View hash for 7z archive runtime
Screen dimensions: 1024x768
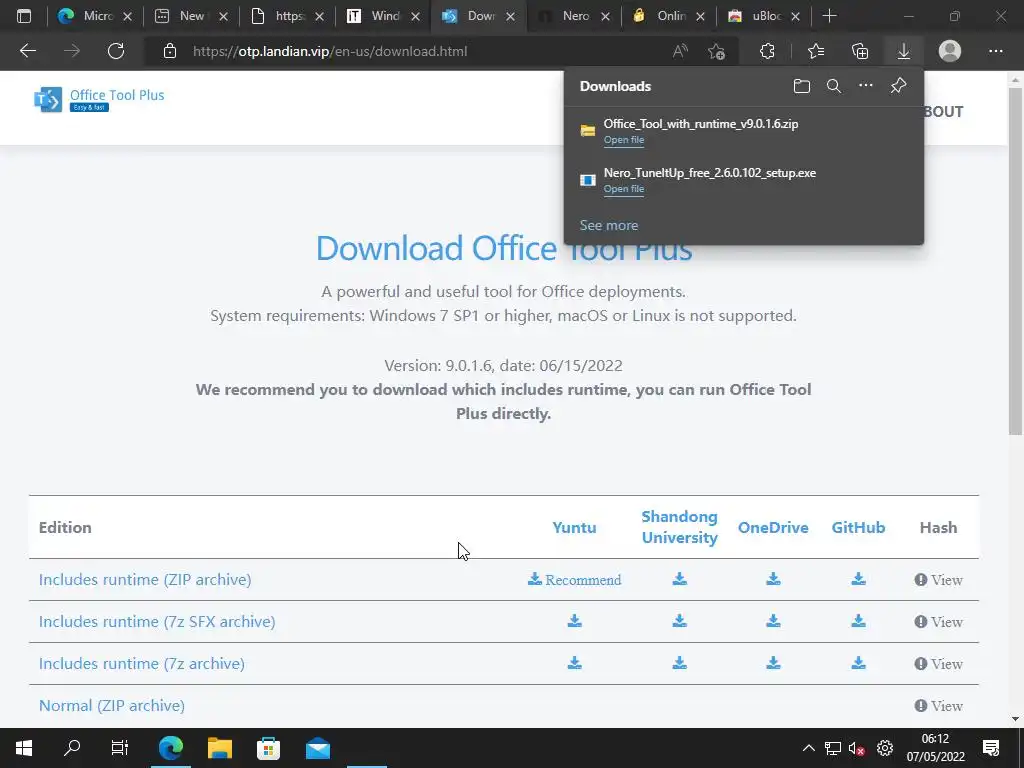[938, 664]
